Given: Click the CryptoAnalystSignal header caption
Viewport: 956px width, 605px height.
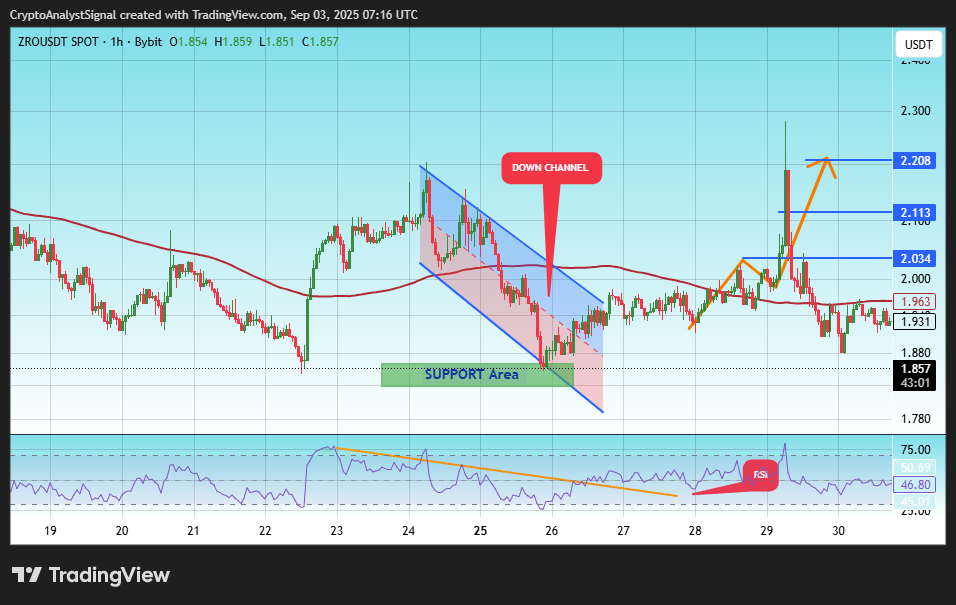Looking at the screenshot, I should pyautogui.click(x=214, y=15).
